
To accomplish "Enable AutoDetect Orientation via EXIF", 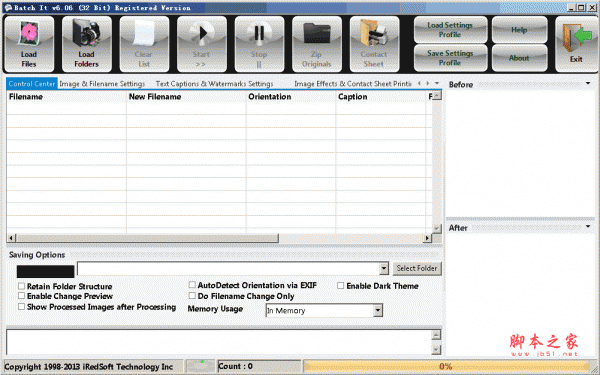I will [192, 285].
